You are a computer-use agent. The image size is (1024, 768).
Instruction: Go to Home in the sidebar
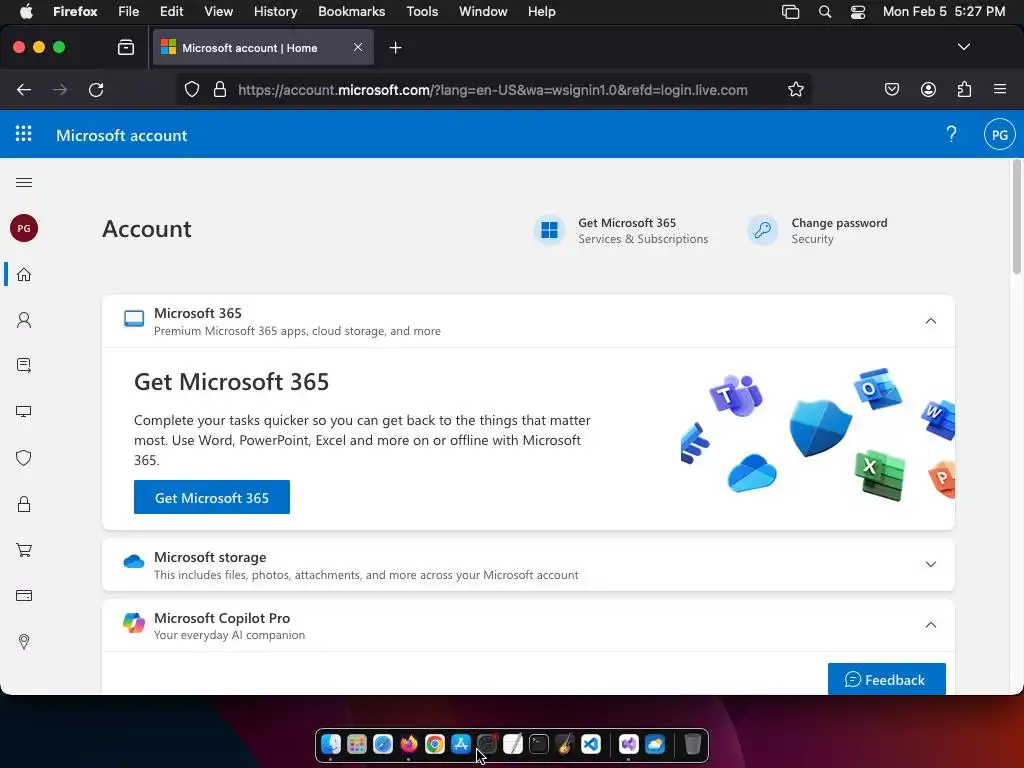click(x=24, y=274)
